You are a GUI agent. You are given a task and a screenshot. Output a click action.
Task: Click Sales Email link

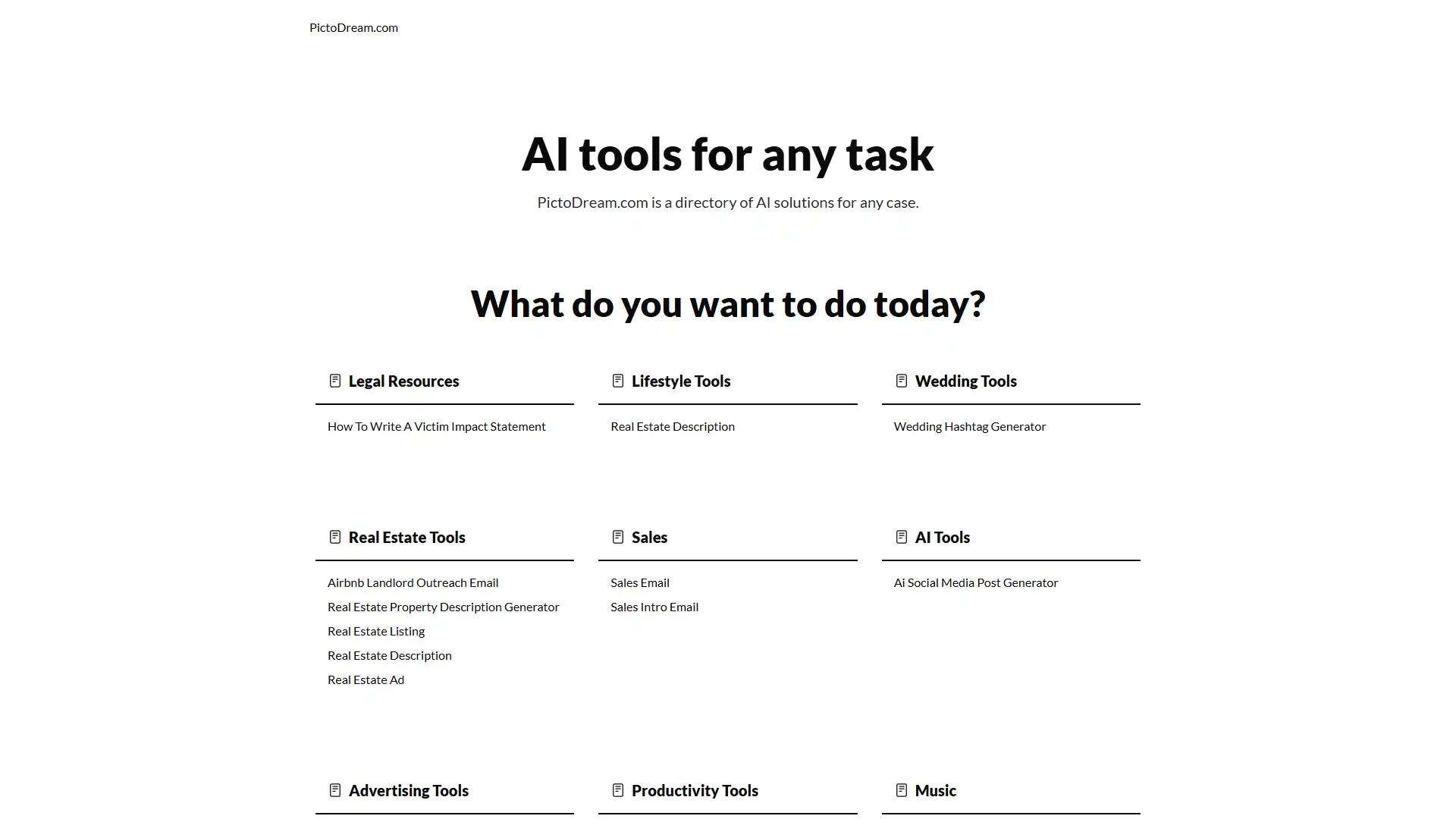[640, 582]
